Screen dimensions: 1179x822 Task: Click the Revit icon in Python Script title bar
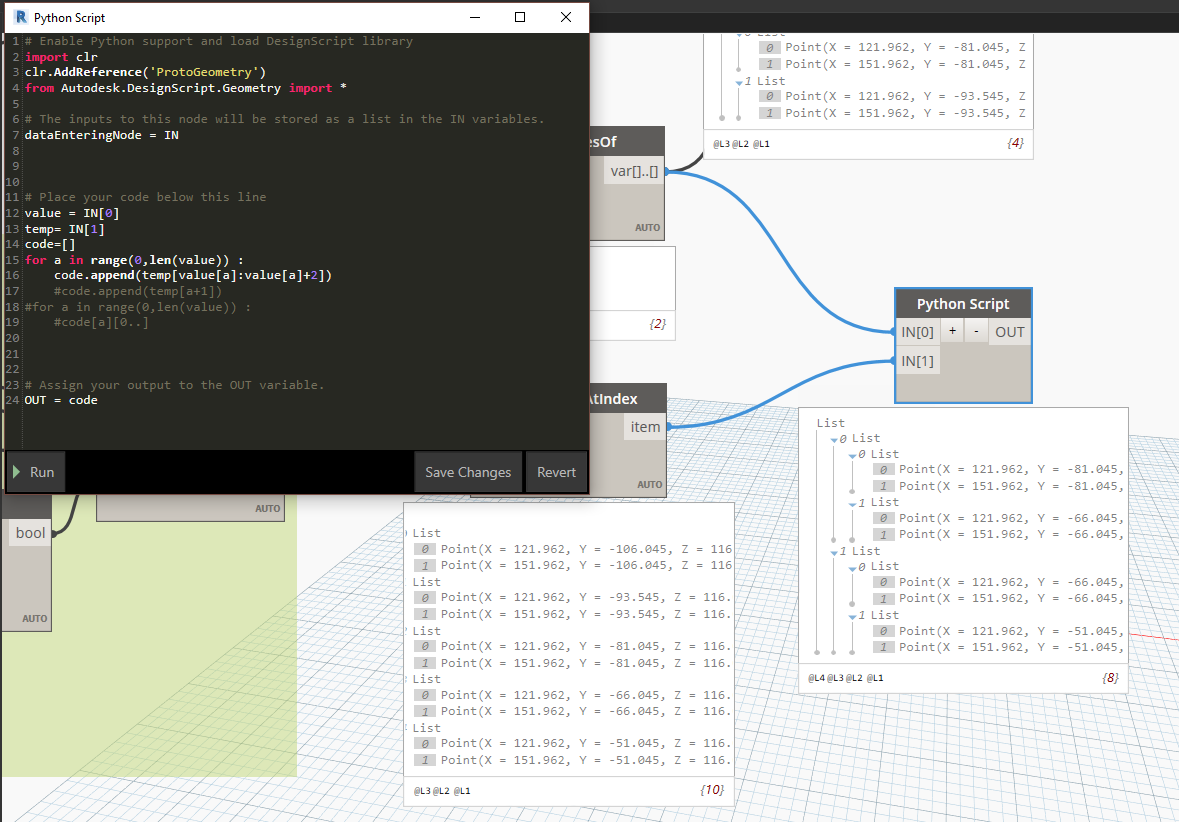[x=20, y=17]
